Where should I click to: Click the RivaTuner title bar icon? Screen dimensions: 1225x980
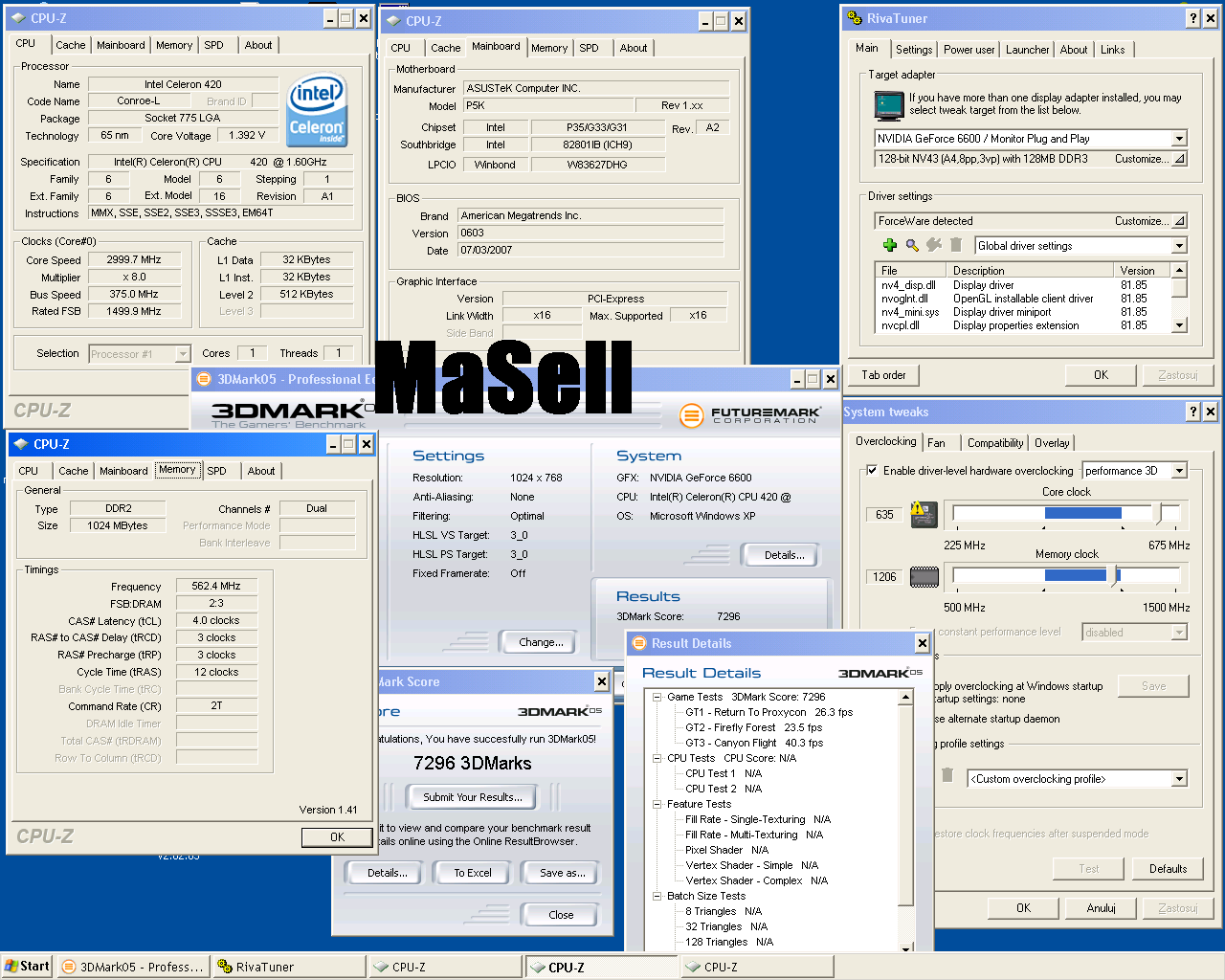855,18
